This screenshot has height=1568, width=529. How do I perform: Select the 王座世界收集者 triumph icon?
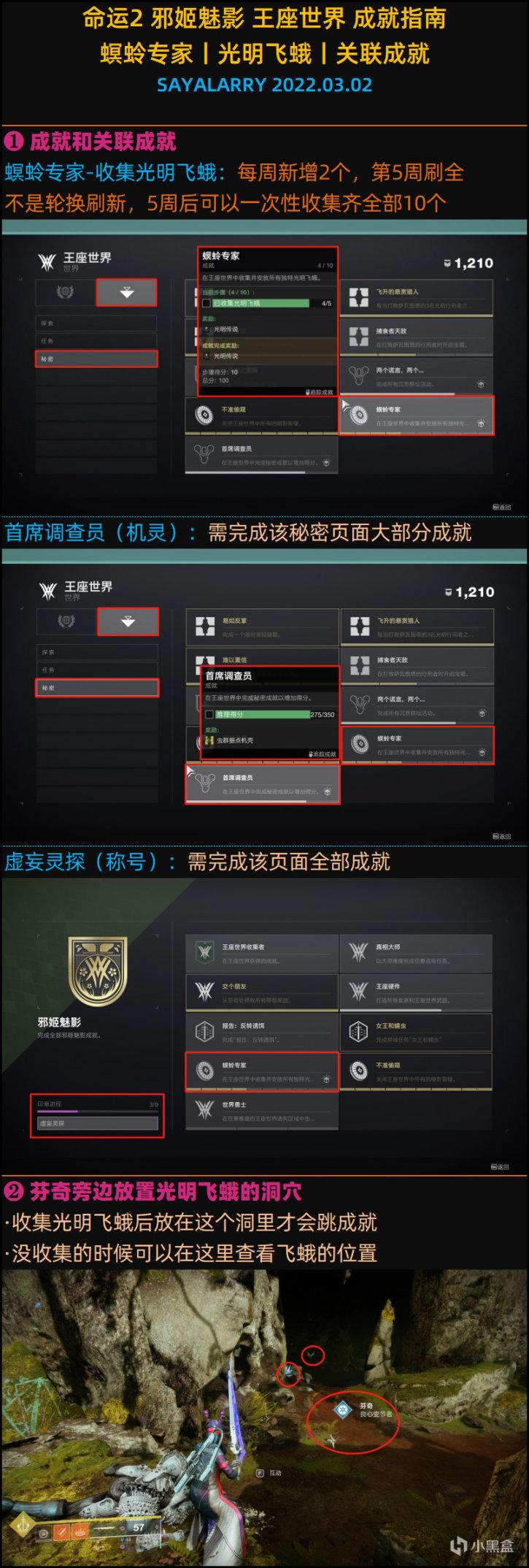pos(204,952)
